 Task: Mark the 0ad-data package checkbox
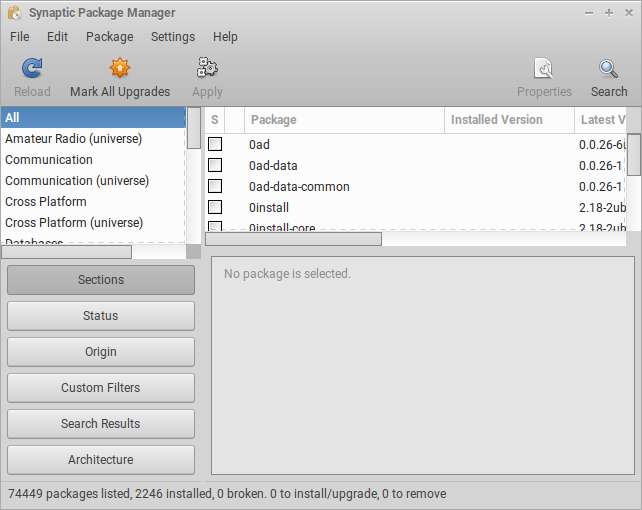[215, 166]
